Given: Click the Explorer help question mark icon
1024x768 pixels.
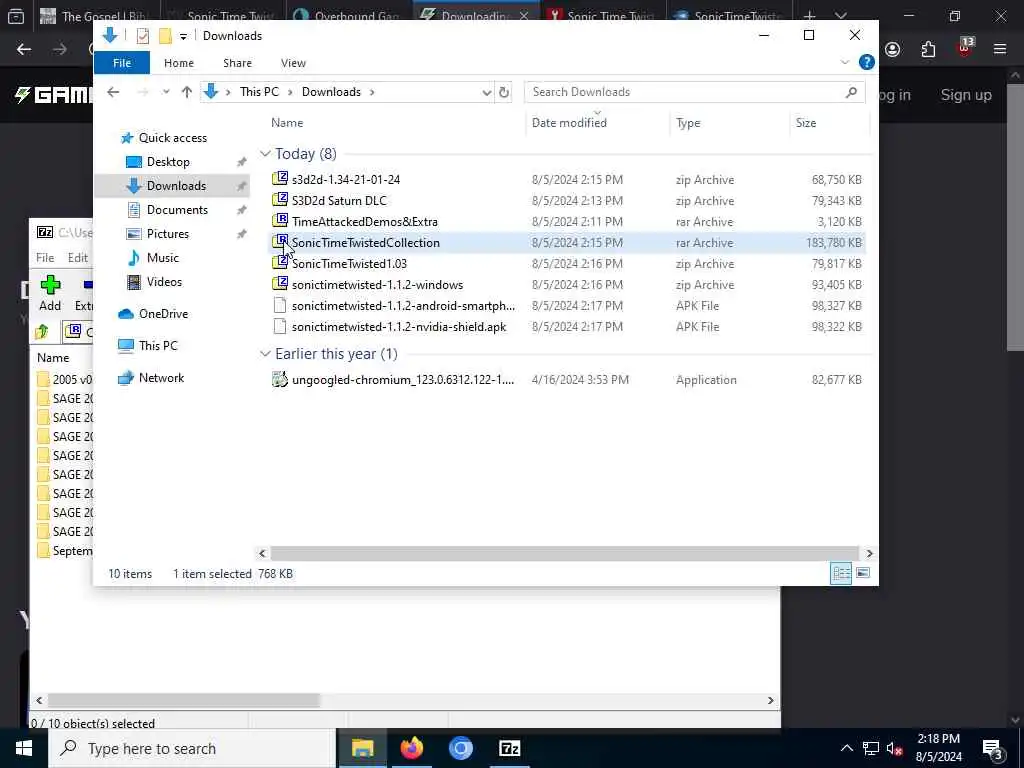Looking at the screenshot, I should [x=867, y=63].
